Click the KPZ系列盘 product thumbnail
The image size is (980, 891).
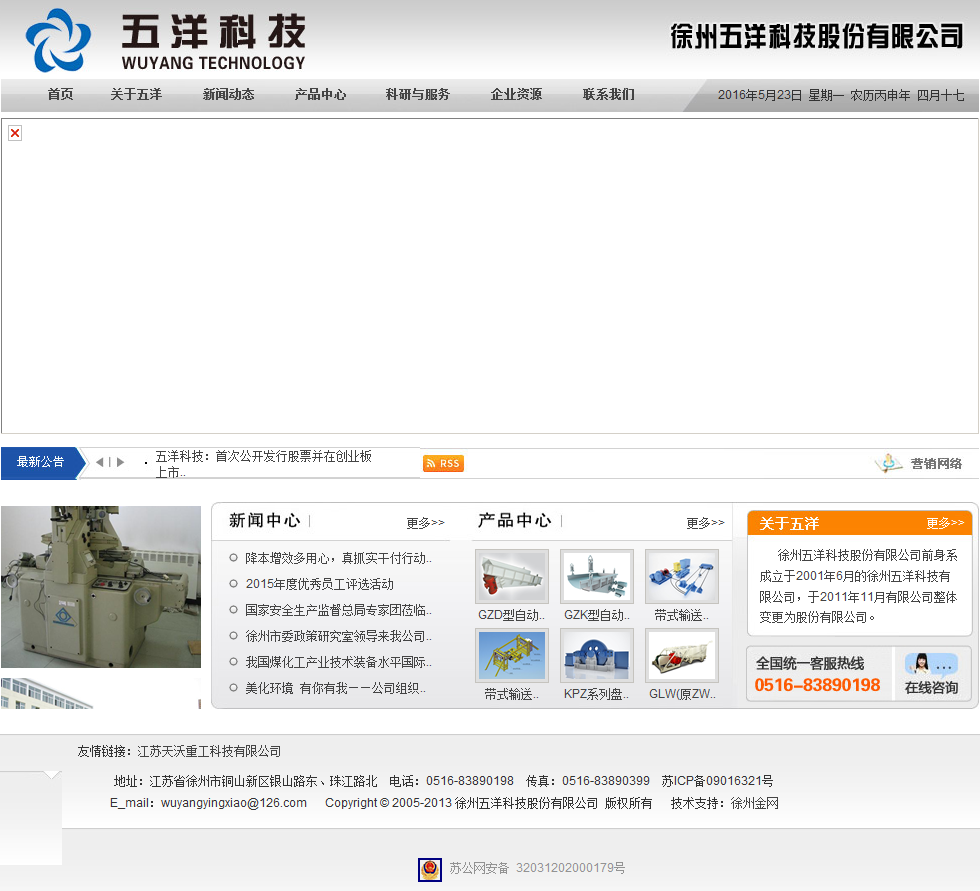[x=597, y=655]
